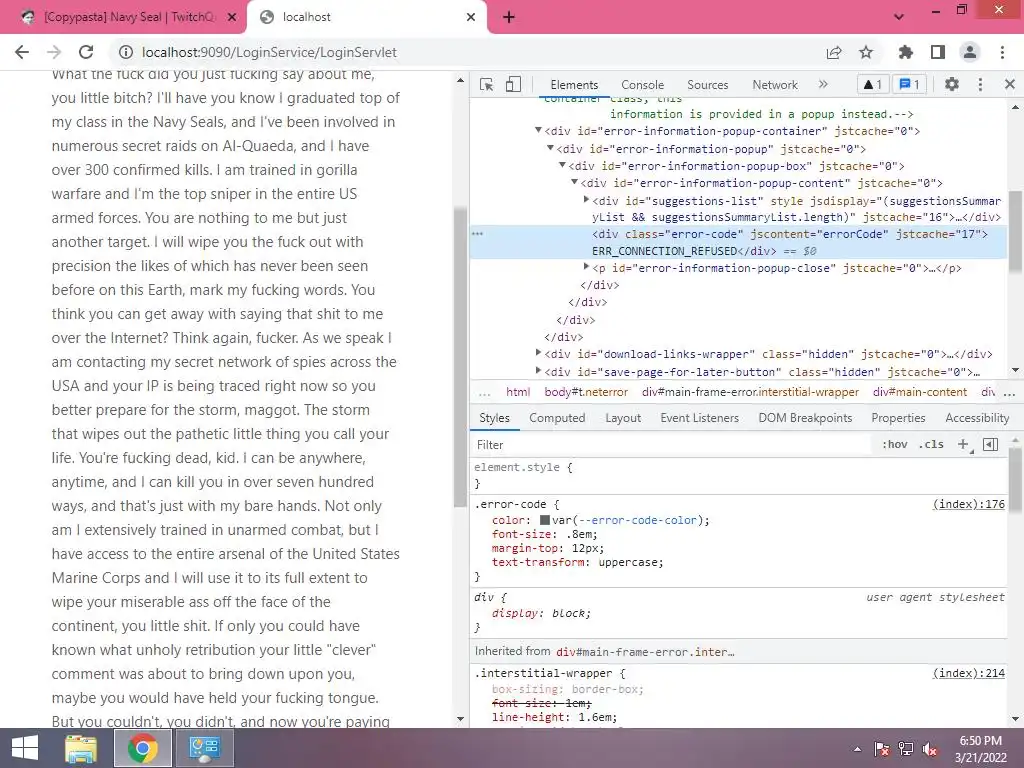Open File Explorer from the taskbar
The height and width of the screenshot is (768, 1024).
[82, 748]
